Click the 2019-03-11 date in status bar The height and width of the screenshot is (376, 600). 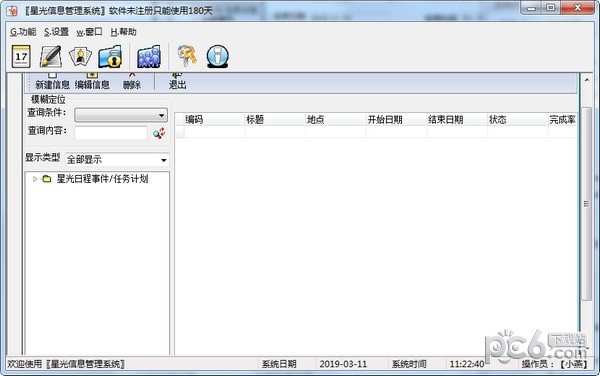(x=343, y=364)
